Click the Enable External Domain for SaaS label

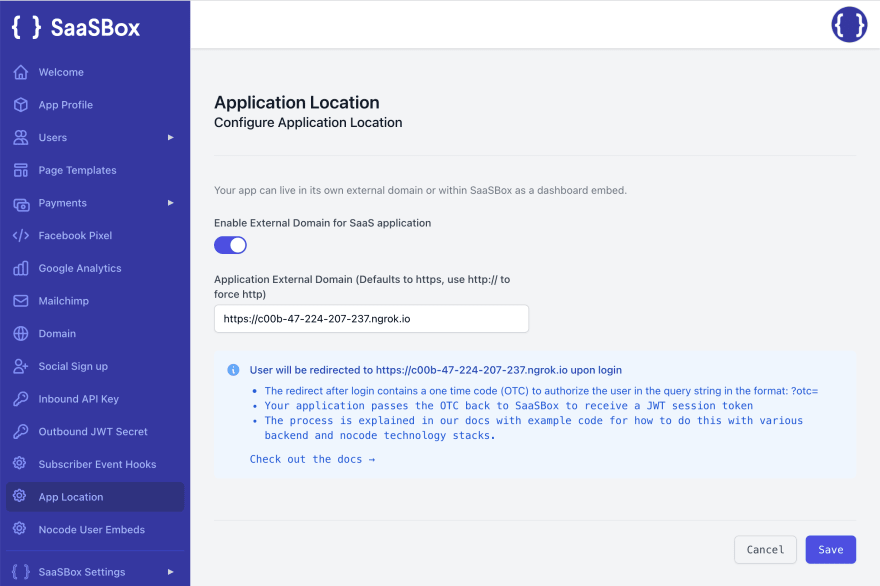pos(323,223)
